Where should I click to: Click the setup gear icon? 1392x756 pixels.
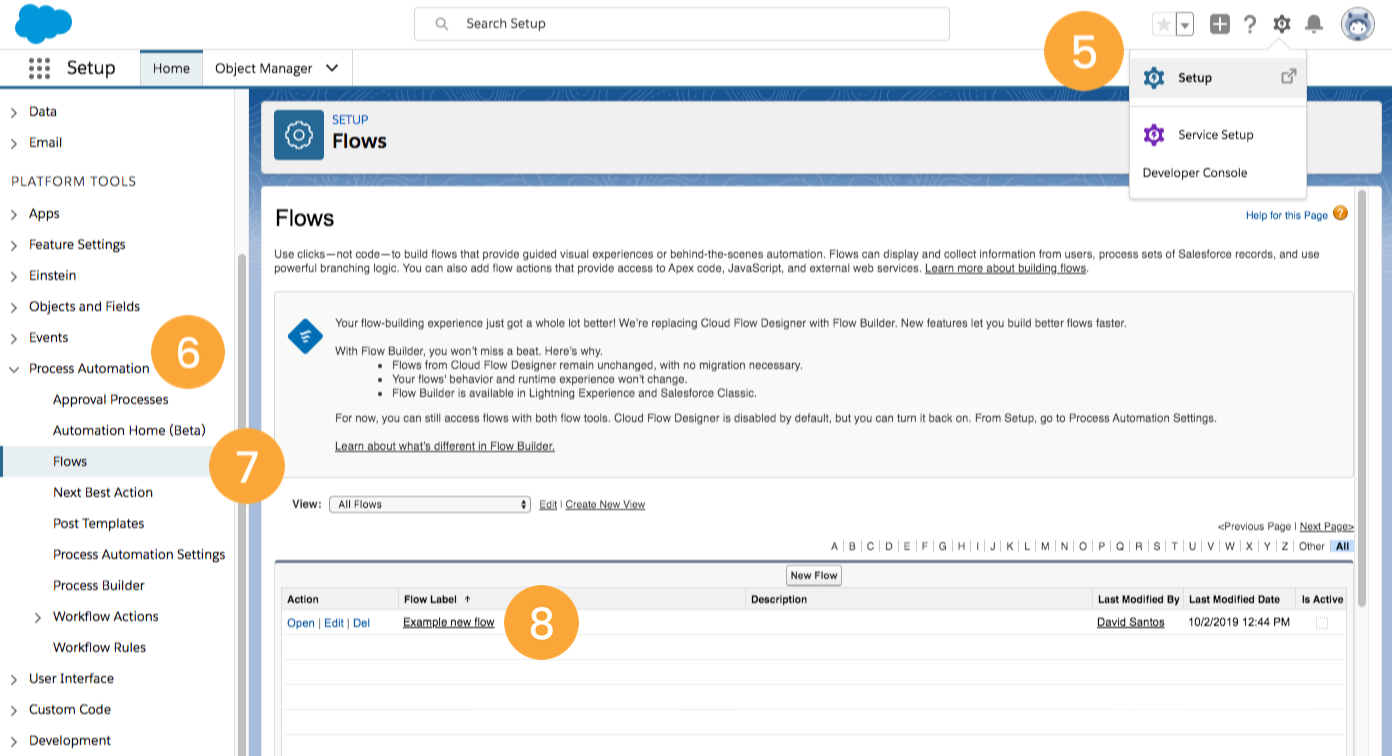click(x=1282, y=24)
